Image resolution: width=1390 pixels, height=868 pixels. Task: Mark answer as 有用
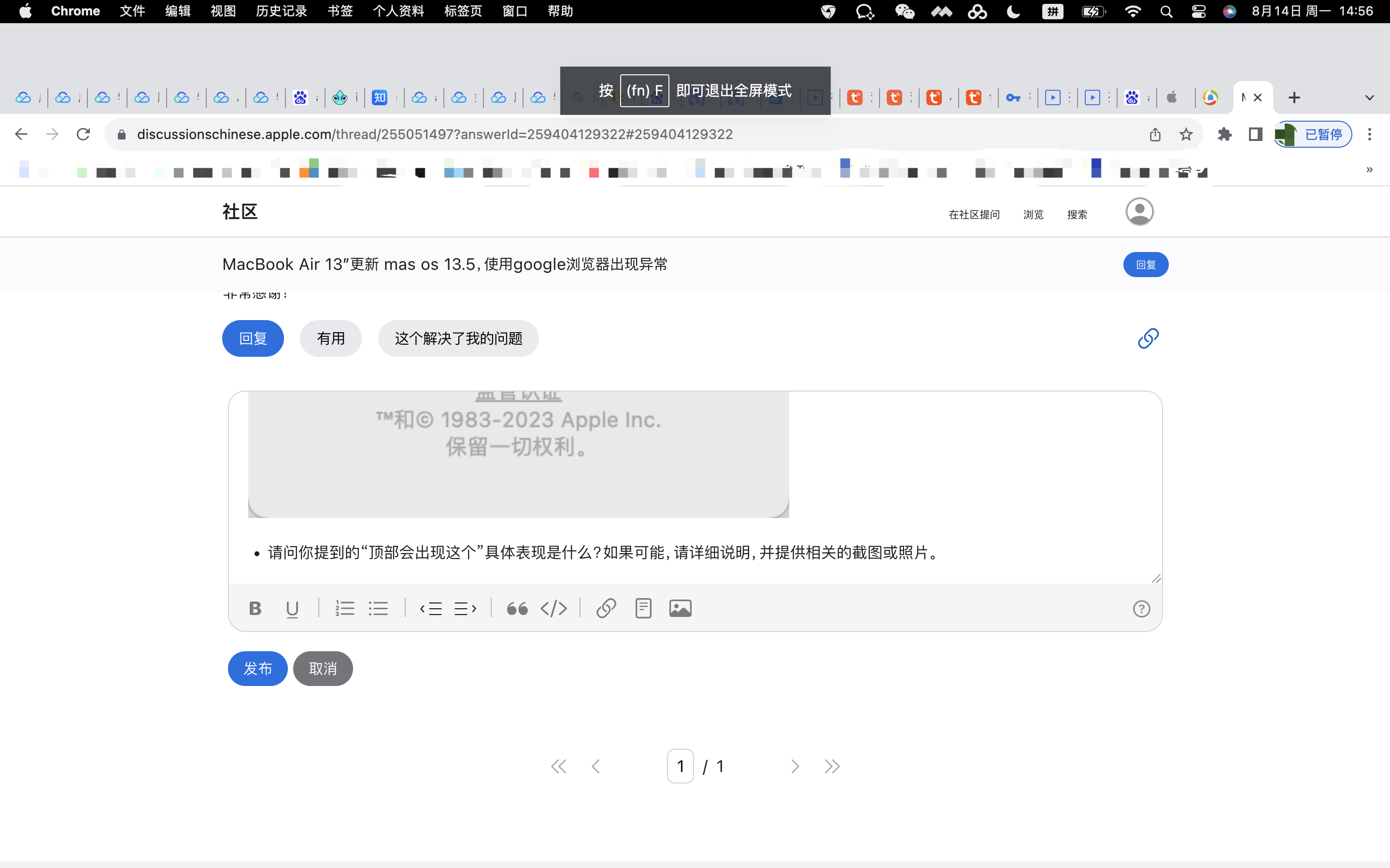(330, 338)
